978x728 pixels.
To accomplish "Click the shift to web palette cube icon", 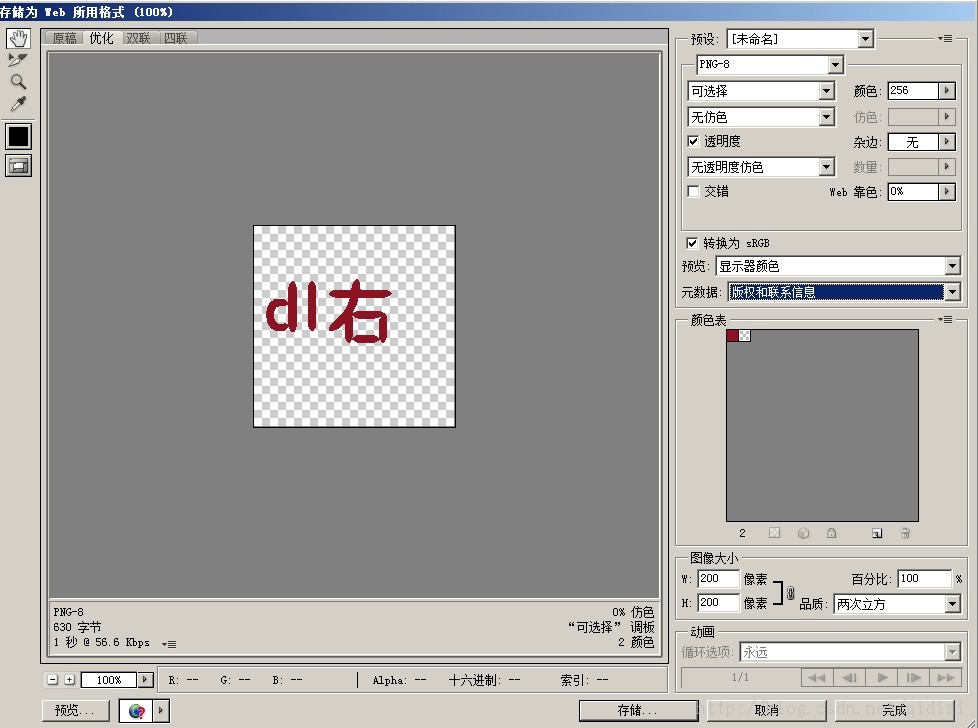I will click(x=803, y=533).
